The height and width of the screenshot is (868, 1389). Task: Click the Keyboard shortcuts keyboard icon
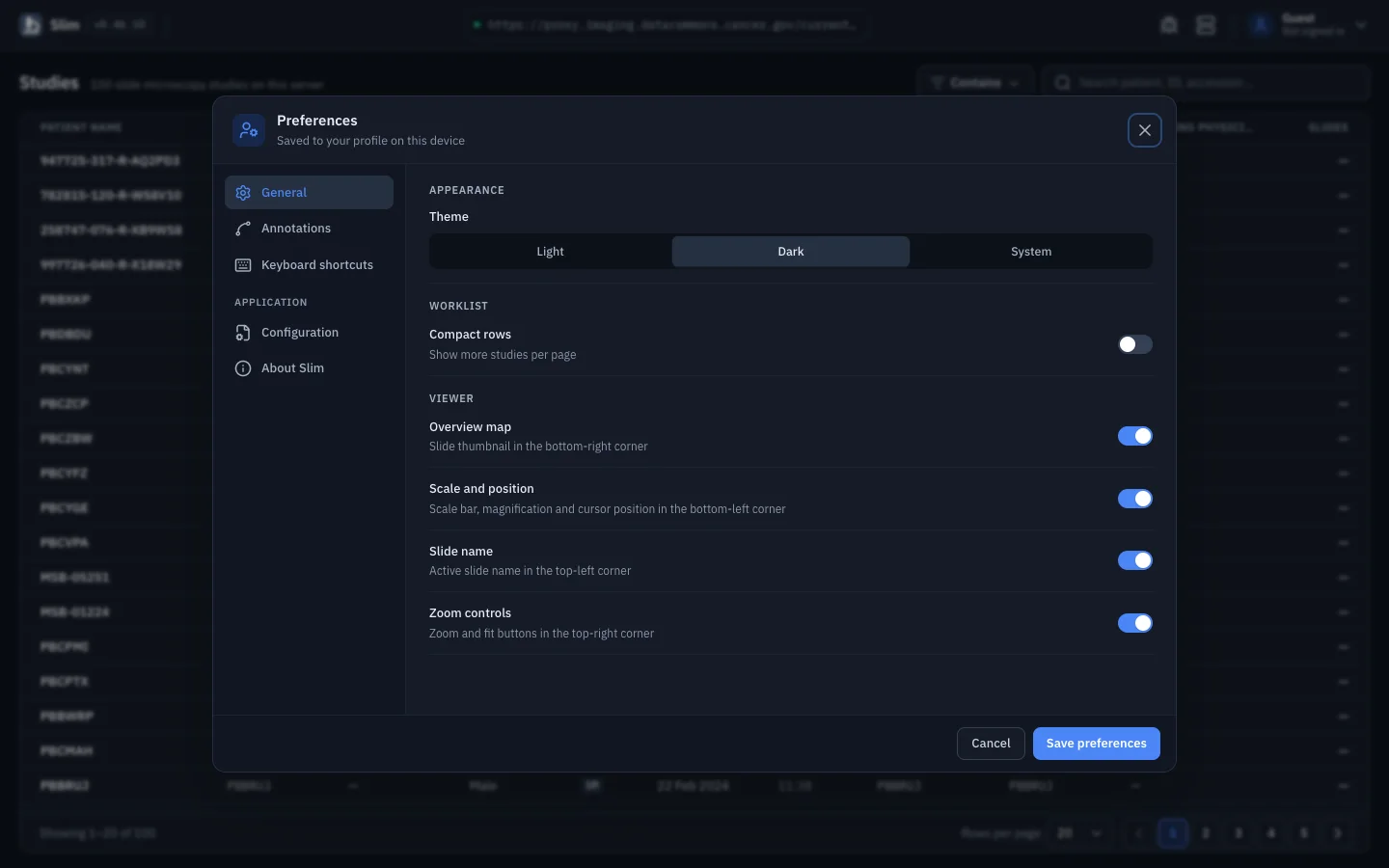[243, 265]
